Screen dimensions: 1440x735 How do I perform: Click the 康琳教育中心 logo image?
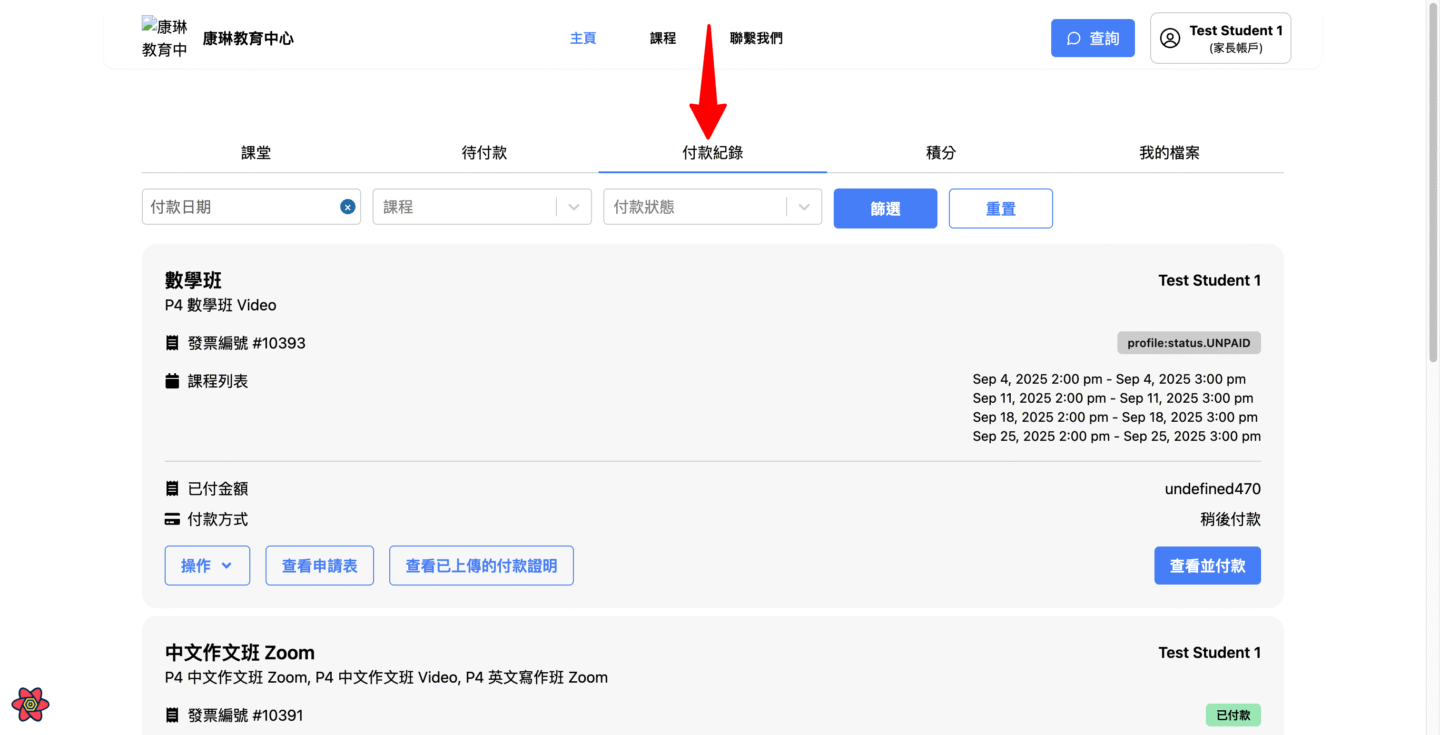click(x=165, y=38)
